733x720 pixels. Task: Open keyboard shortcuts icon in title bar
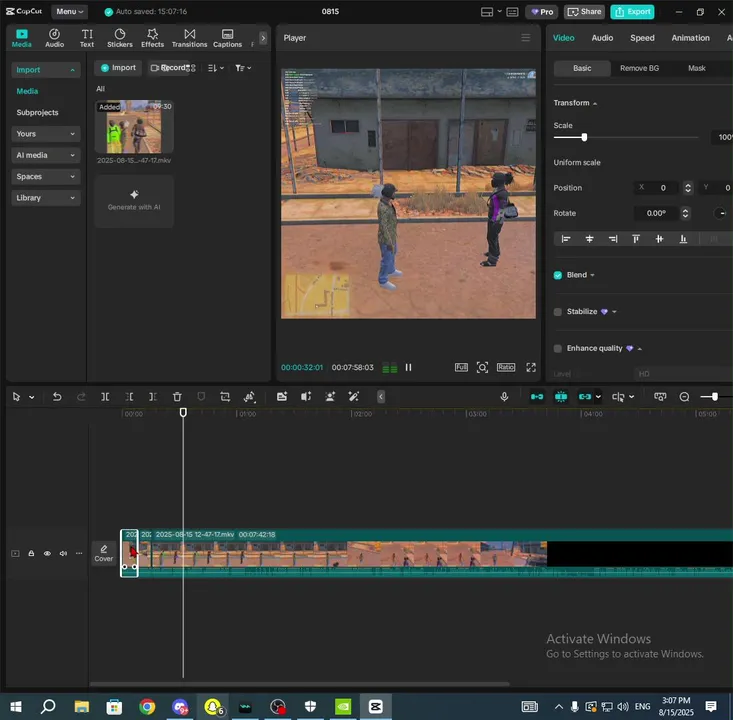[x=512, y=12]
